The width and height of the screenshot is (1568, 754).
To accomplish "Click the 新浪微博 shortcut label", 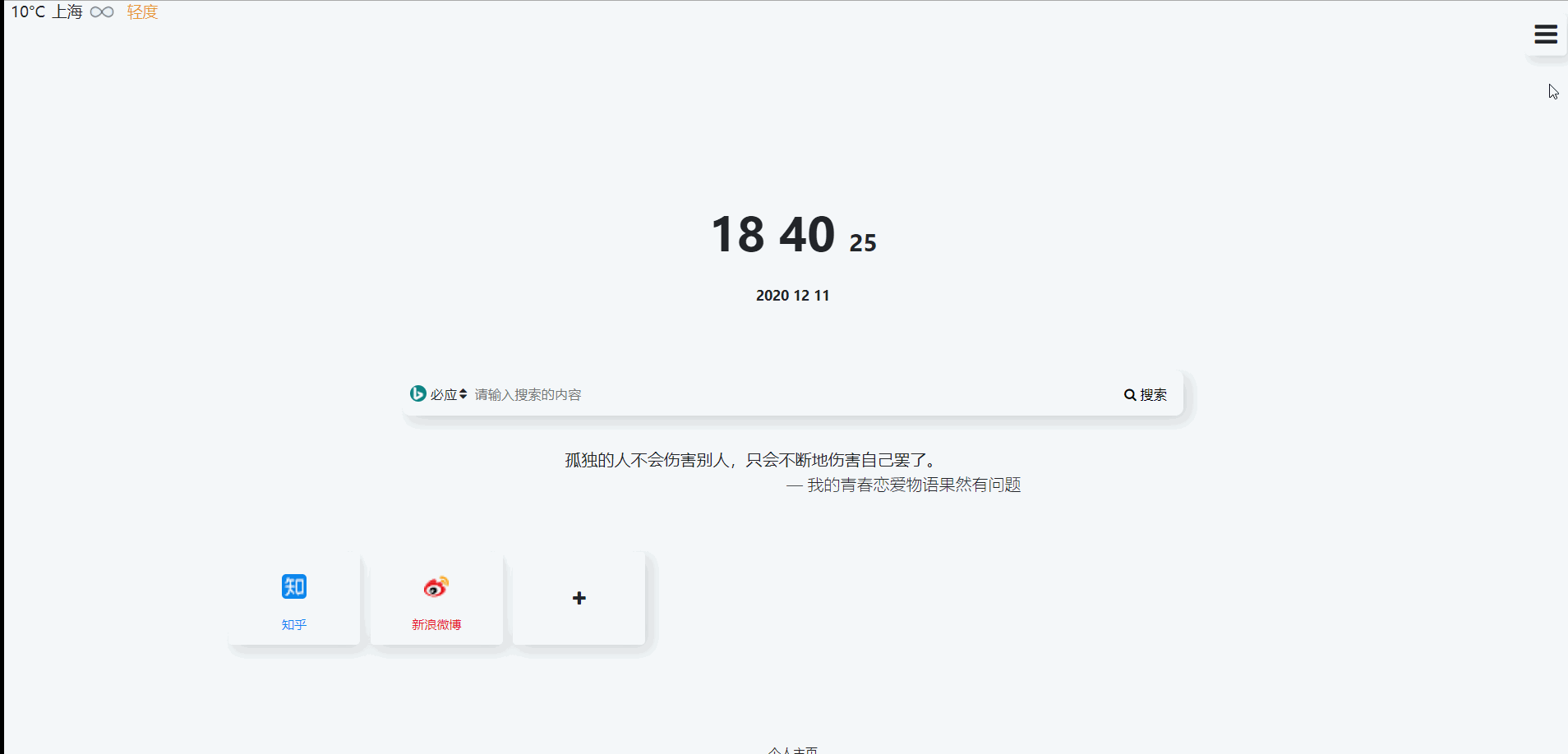I will pyautogui.click(x=436, y=625).
